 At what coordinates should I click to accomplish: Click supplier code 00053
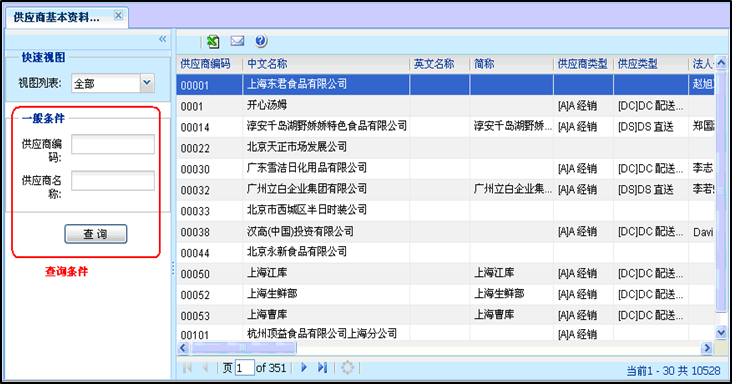click(x=195, y=316)
